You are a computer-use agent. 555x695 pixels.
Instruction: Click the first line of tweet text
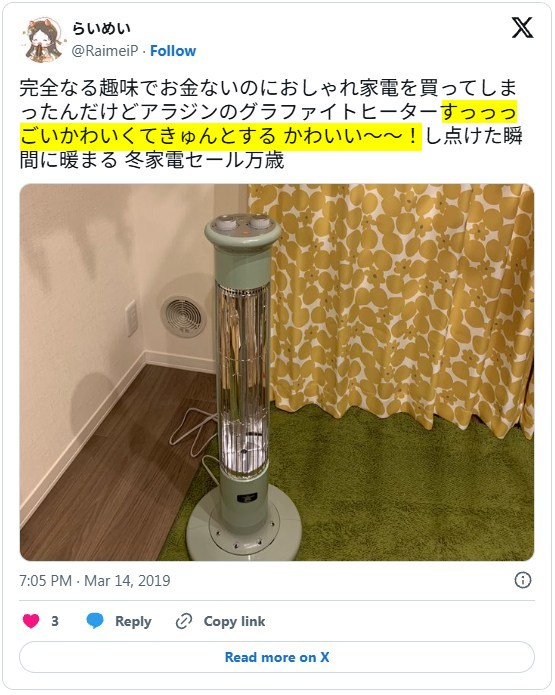tap(268, 88)
